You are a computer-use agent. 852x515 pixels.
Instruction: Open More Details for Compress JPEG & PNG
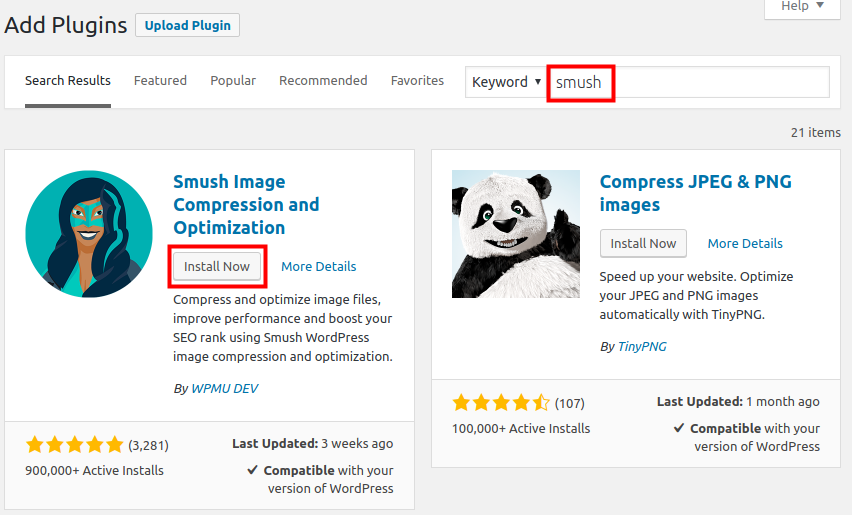pos(745,243)
